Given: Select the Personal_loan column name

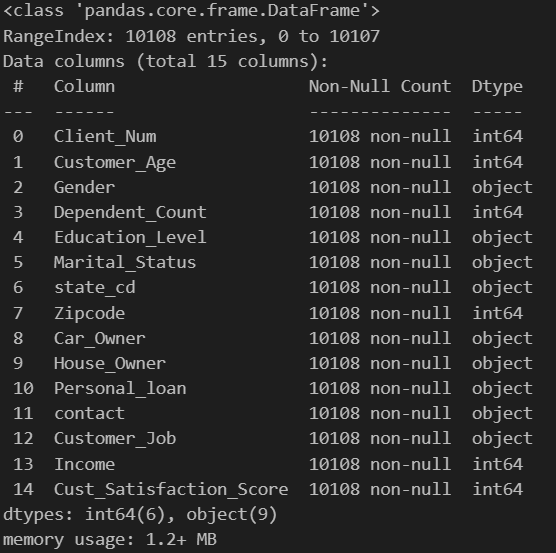Looking at the screenshot, I should [x=120, y=389].
